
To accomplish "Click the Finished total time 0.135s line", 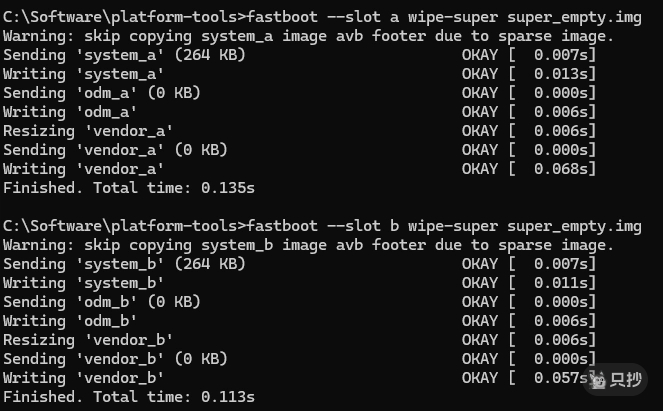I will click(129, 188).
